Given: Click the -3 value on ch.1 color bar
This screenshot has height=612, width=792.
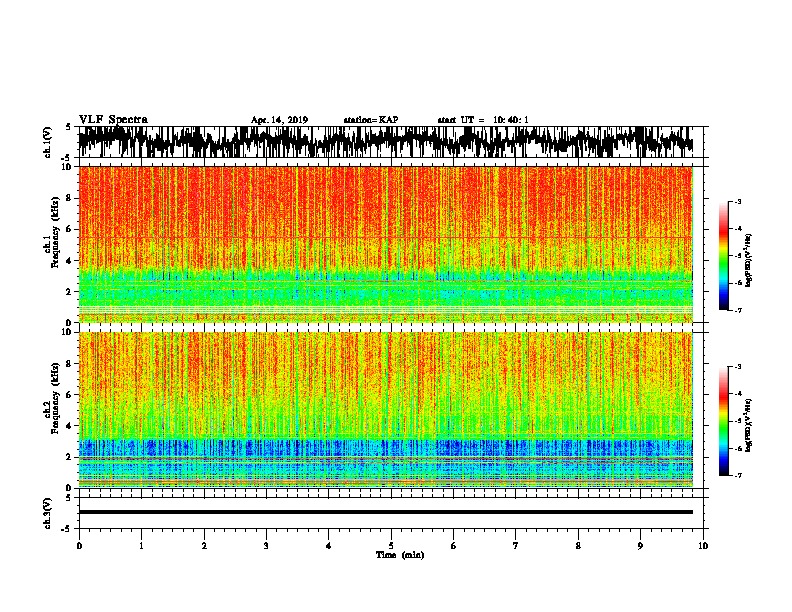Looking at the screenshot, I should pos(738,201).
